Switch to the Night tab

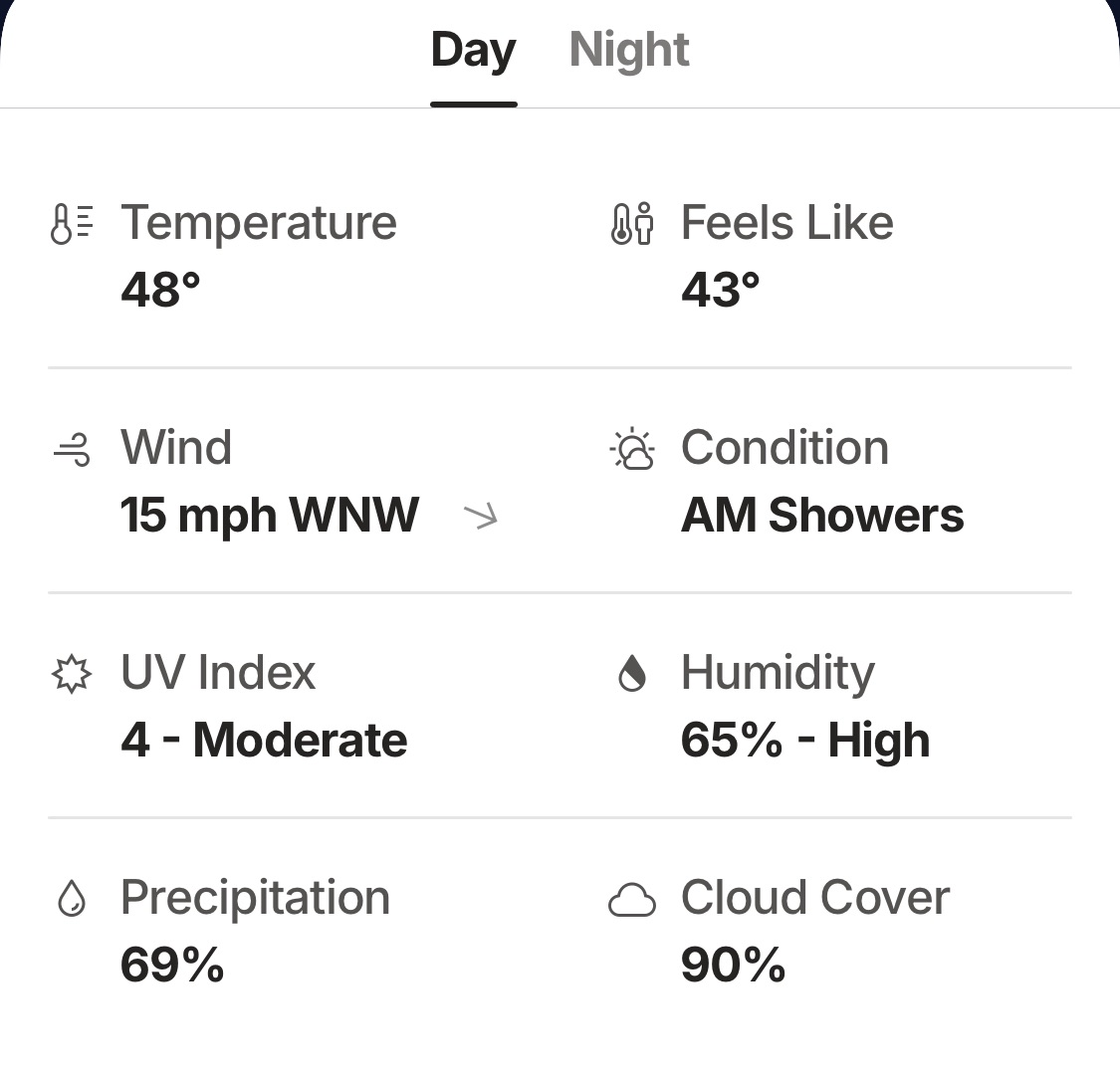coord(629,50)
